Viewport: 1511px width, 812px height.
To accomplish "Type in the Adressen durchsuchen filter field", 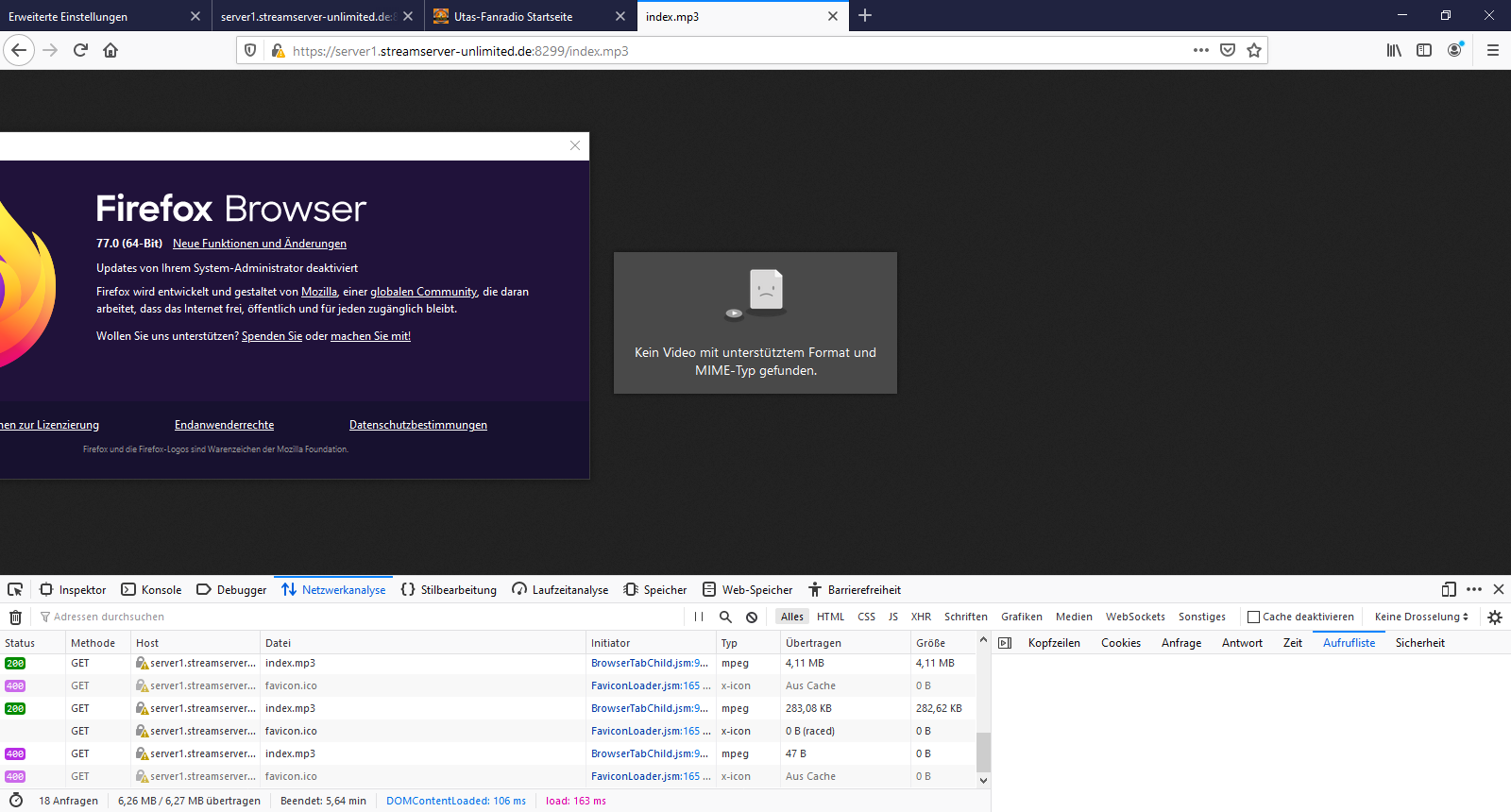I will [359, 617].
